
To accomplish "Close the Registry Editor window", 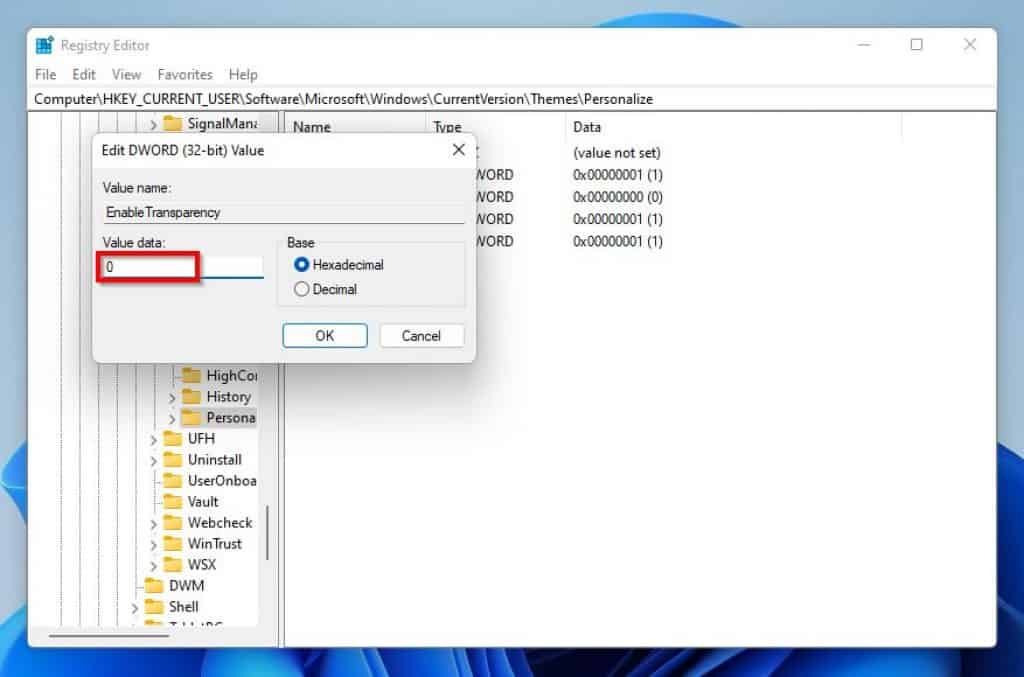I will tap(970, 44).
